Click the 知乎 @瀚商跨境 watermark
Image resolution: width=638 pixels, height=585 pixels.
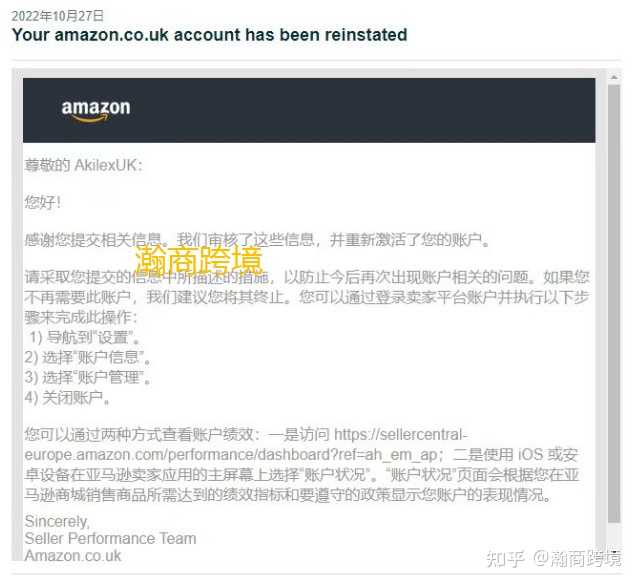click(x=554, y=558)
